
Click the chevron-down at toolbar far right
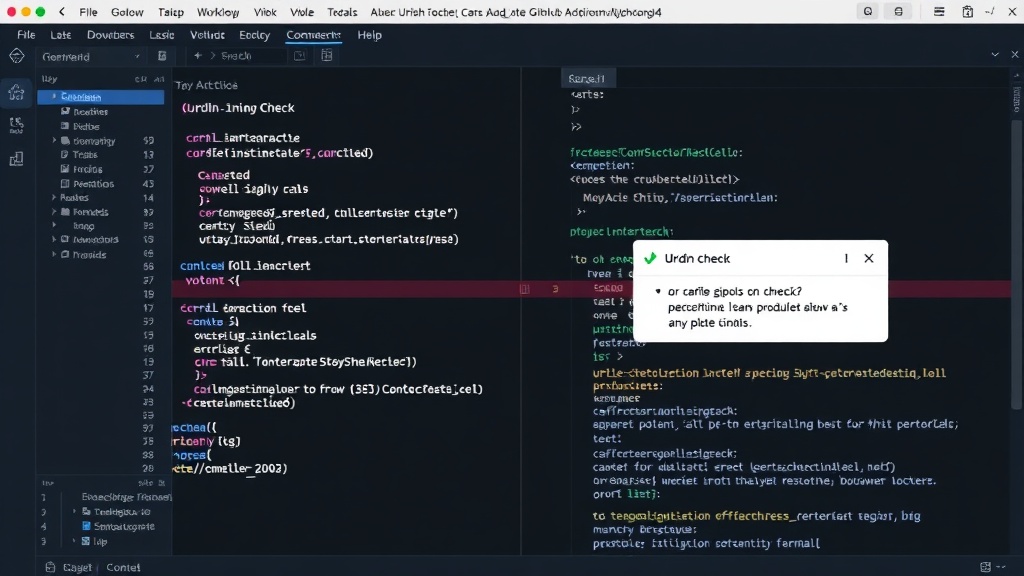995,55
